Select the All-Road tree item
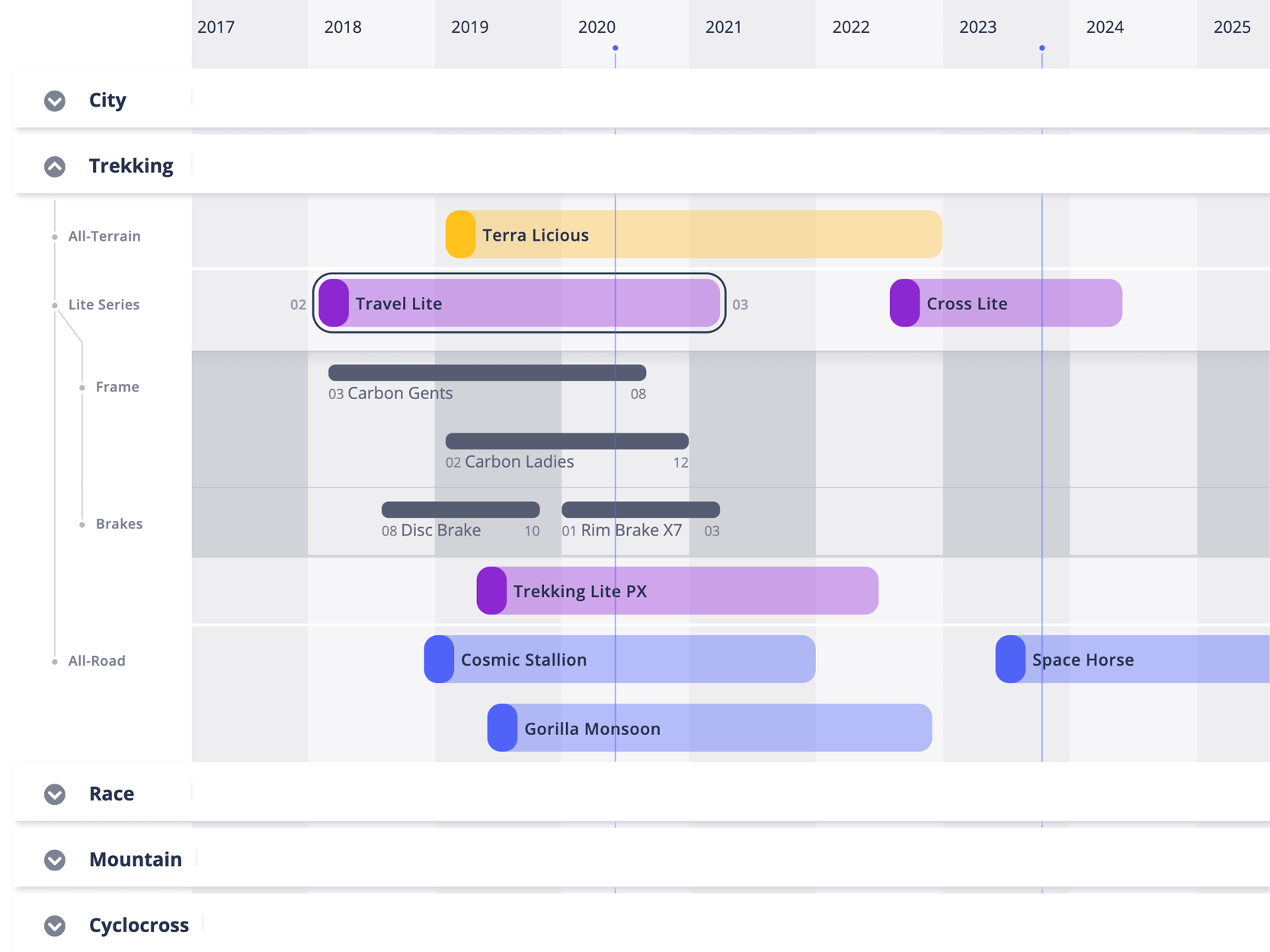The width and height of the screenshot is (1270, 952). click(97, 661)
